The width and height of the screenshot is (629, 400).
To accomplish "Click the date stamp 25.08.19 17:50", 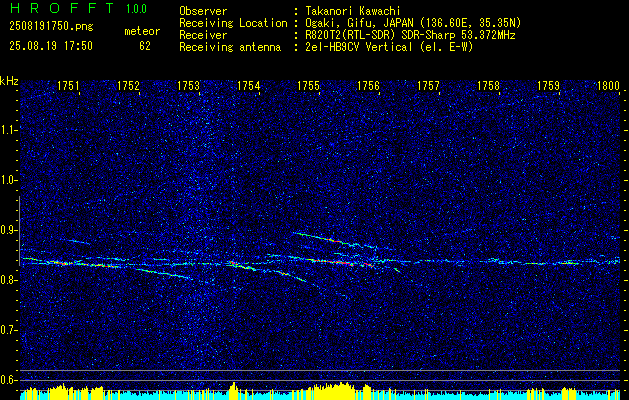I will coord(51,46).
